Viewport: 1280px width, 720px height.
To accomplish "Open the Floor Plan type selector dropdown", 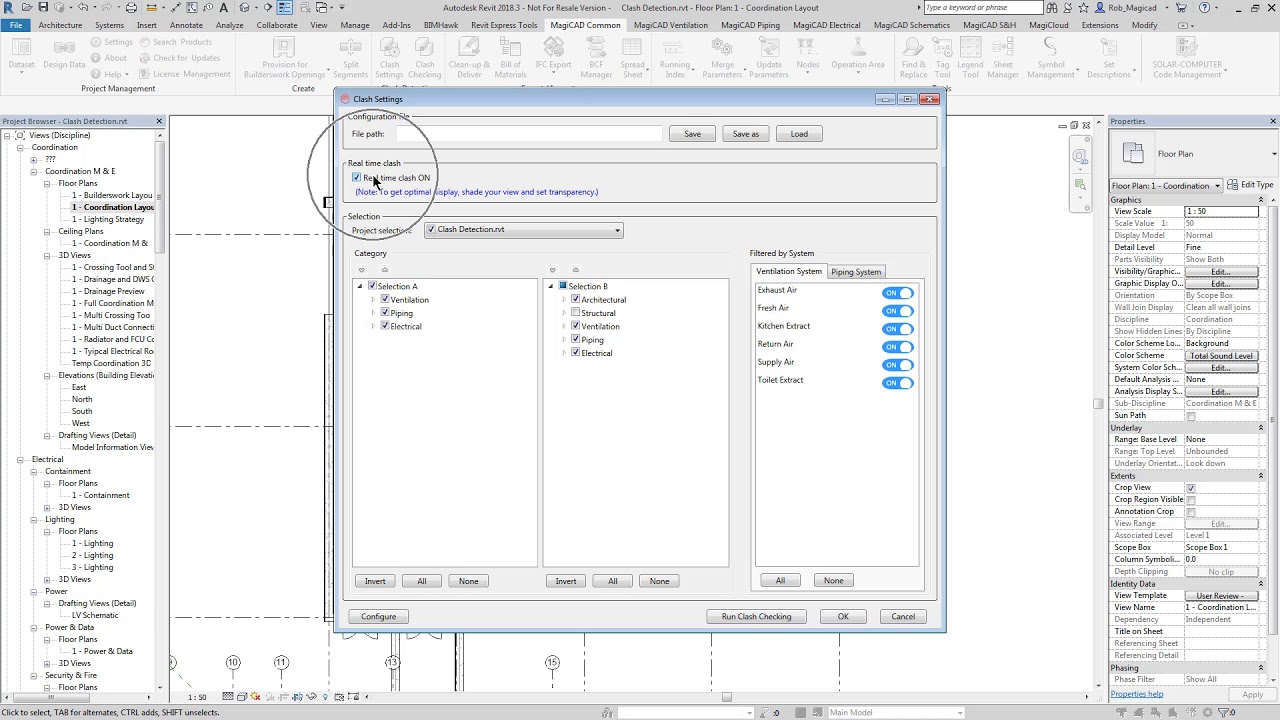I will click(1166, 186).
